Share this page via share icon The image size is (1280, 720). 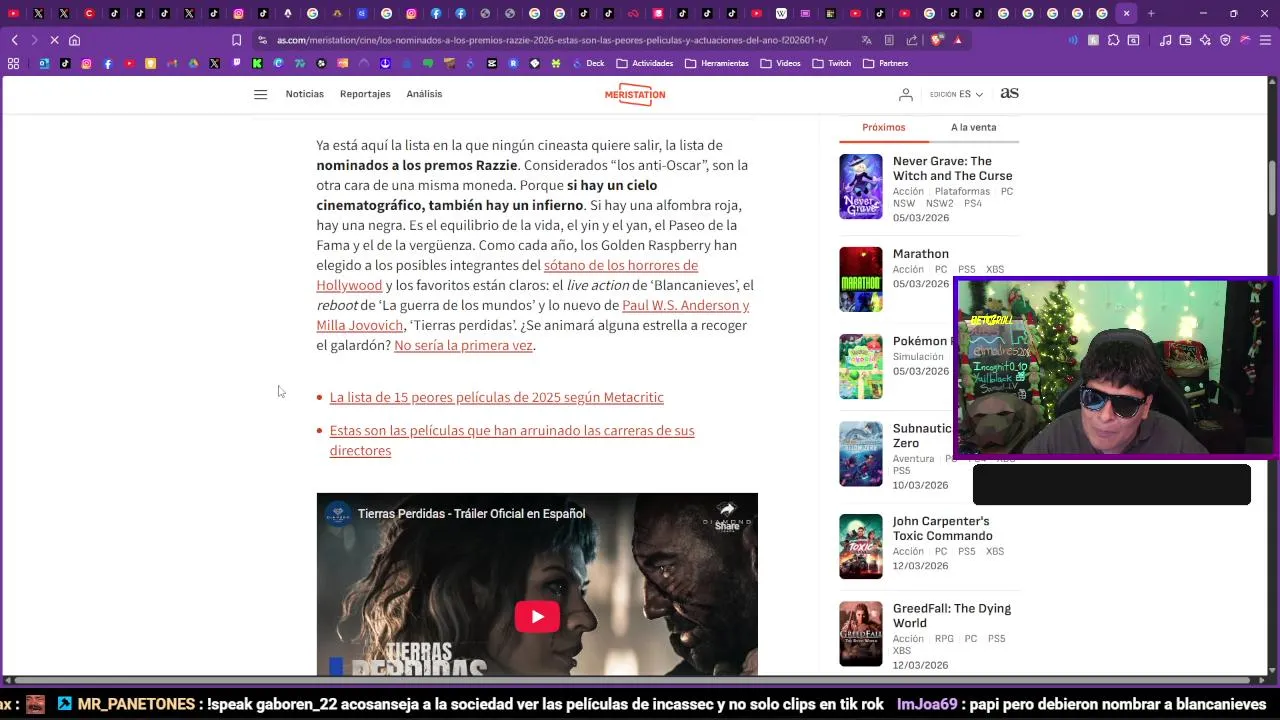(x=912, y=40)
